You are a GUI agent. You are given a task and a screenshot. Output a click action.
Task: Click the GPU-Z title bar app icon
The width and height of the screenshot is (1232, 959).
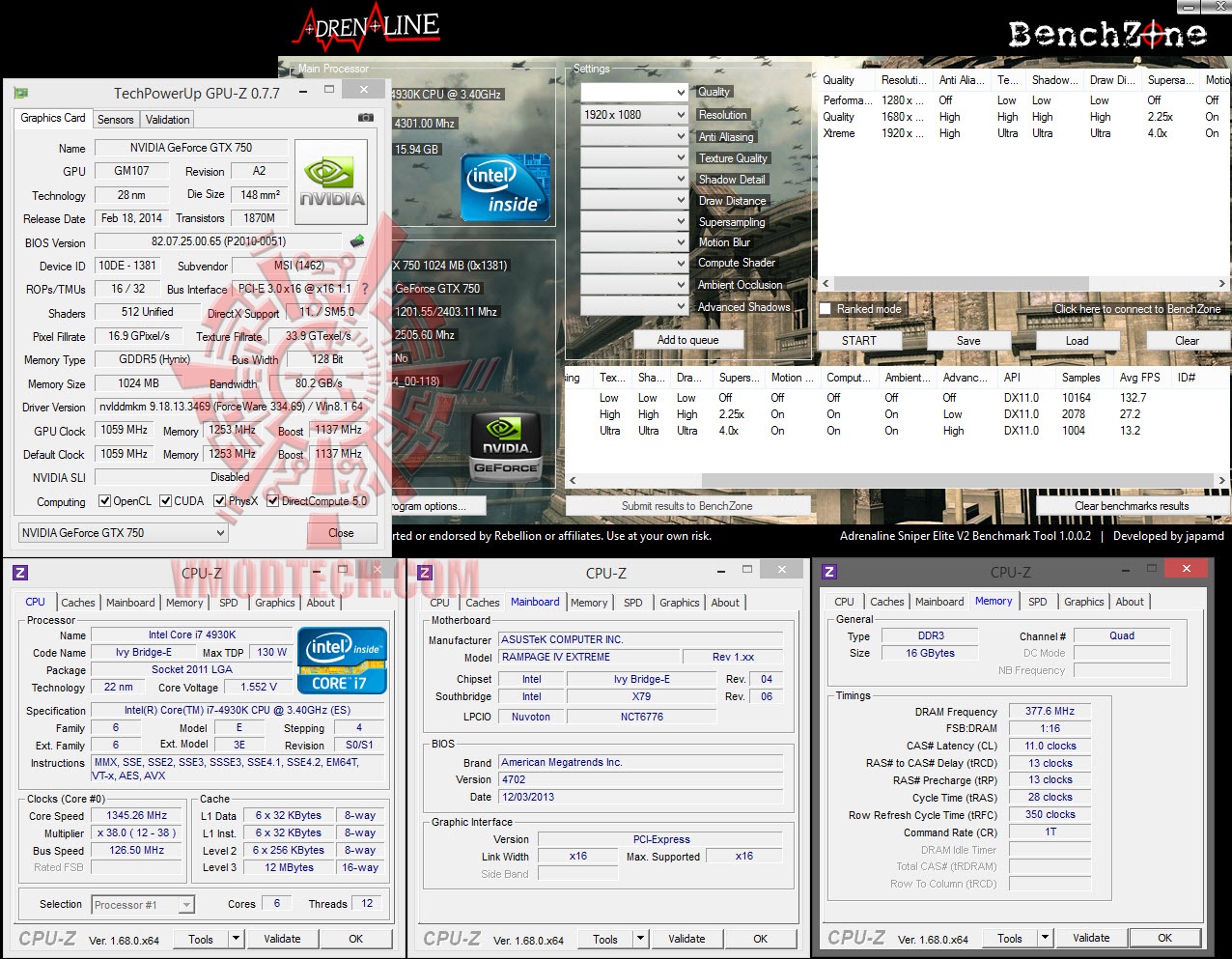(x=21, y=93)
